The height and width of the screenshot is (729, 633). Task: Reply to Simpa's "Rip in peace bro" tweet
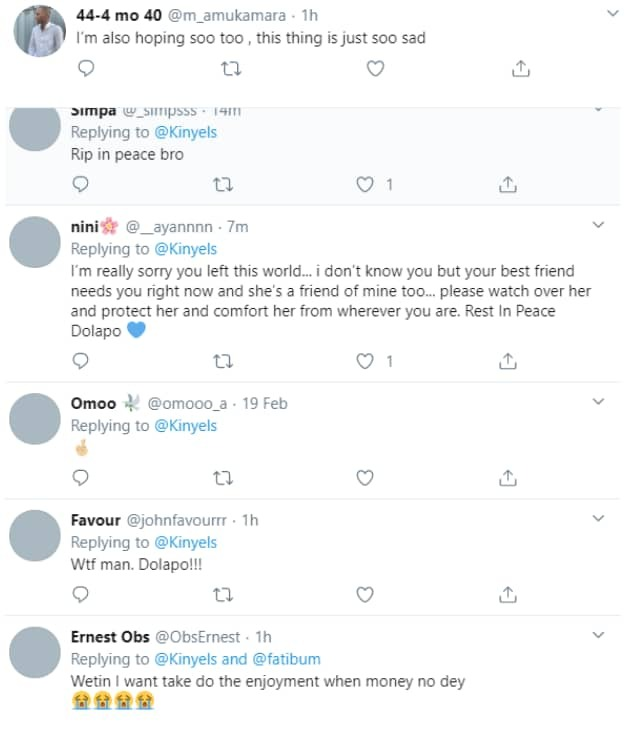click(82, 185)
